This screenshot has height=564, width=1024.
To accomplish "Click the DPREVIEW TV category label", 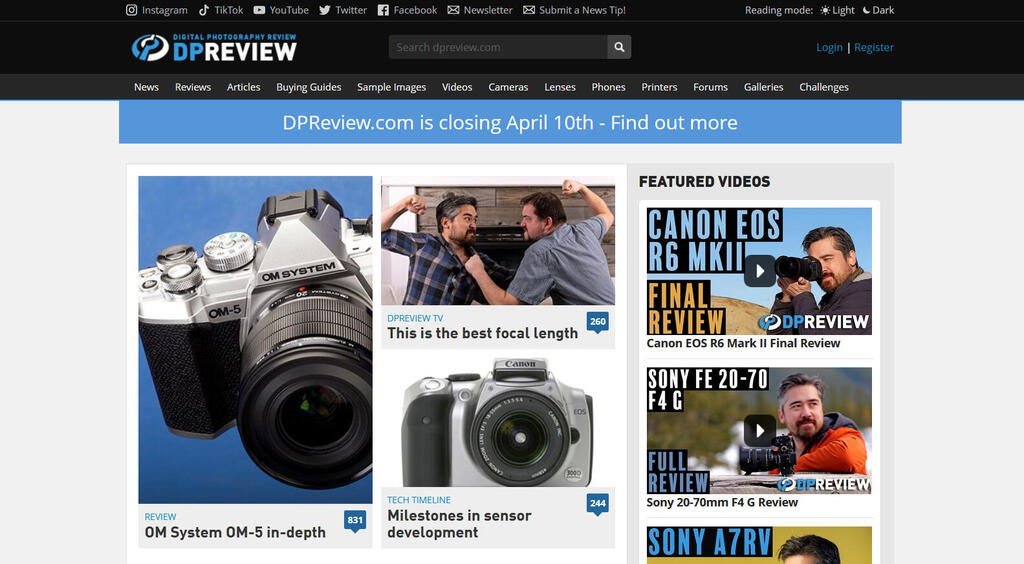I will [x=415, y=318].
